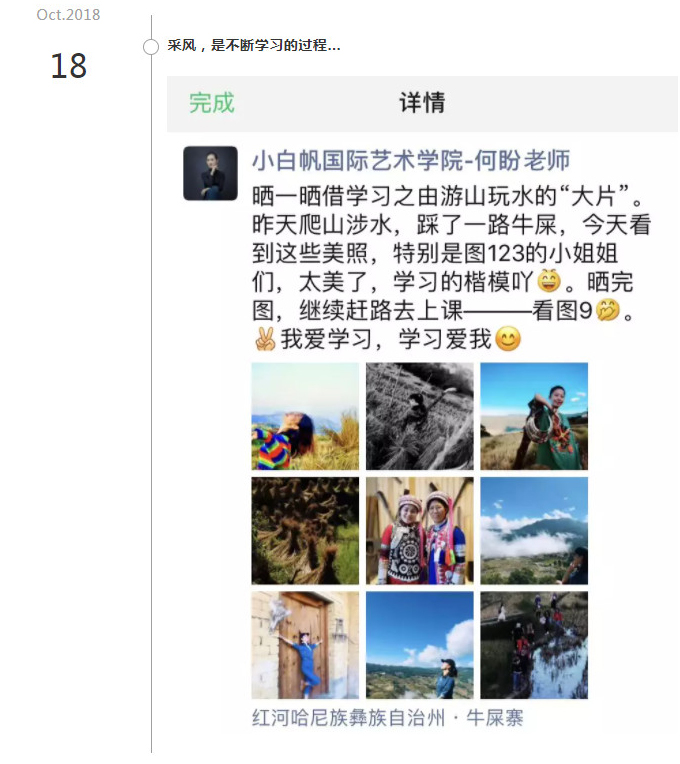Open the black-and-white field photo
Viewport: 680px width, 764px height.
(x=420, y=416)
